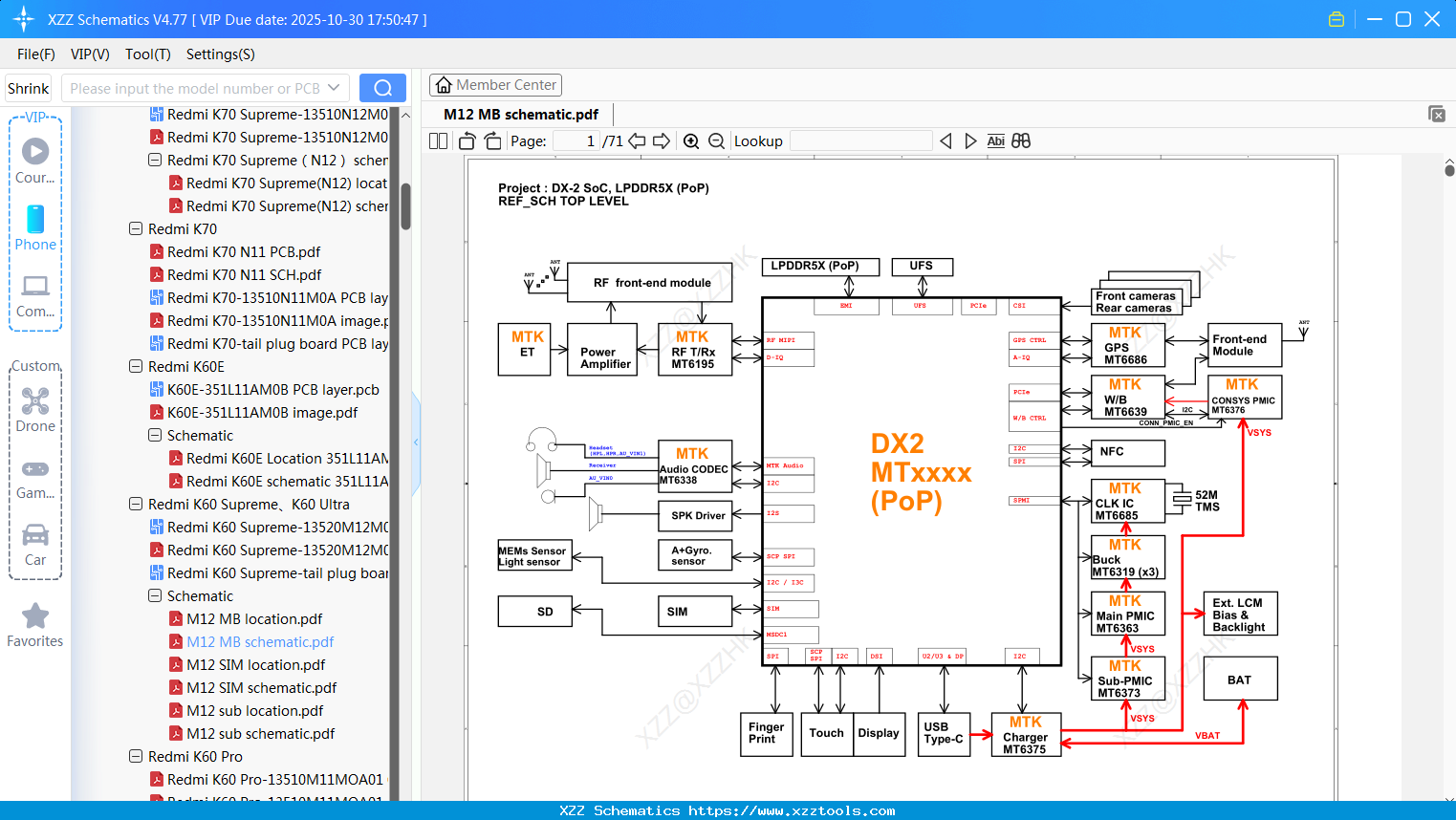Click the Favorites star in the sidebar
Viewport: 1456px width, 820px height.
coord(35,616)
